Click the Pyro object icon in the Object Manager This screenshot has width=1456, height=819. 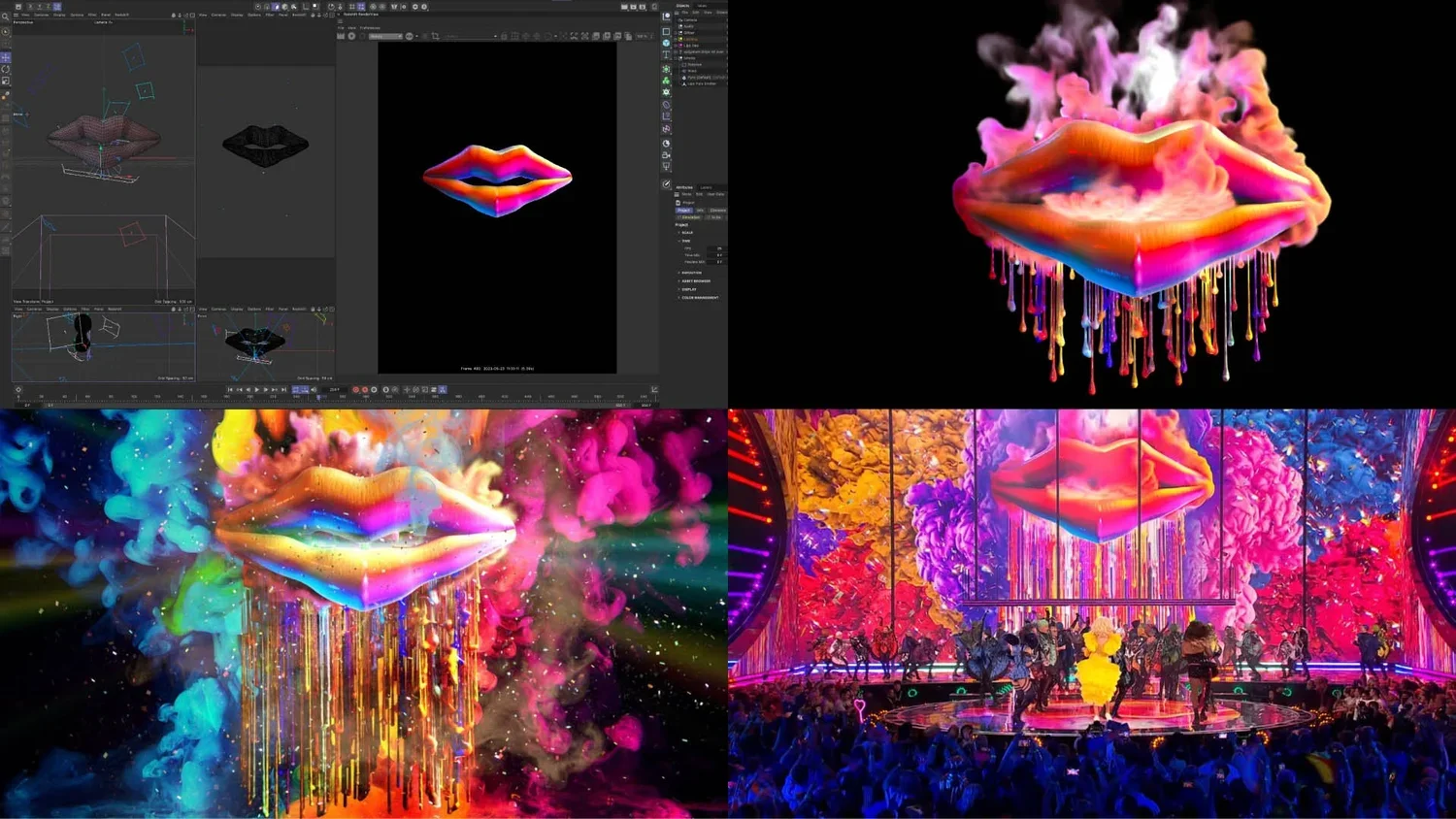684,78
